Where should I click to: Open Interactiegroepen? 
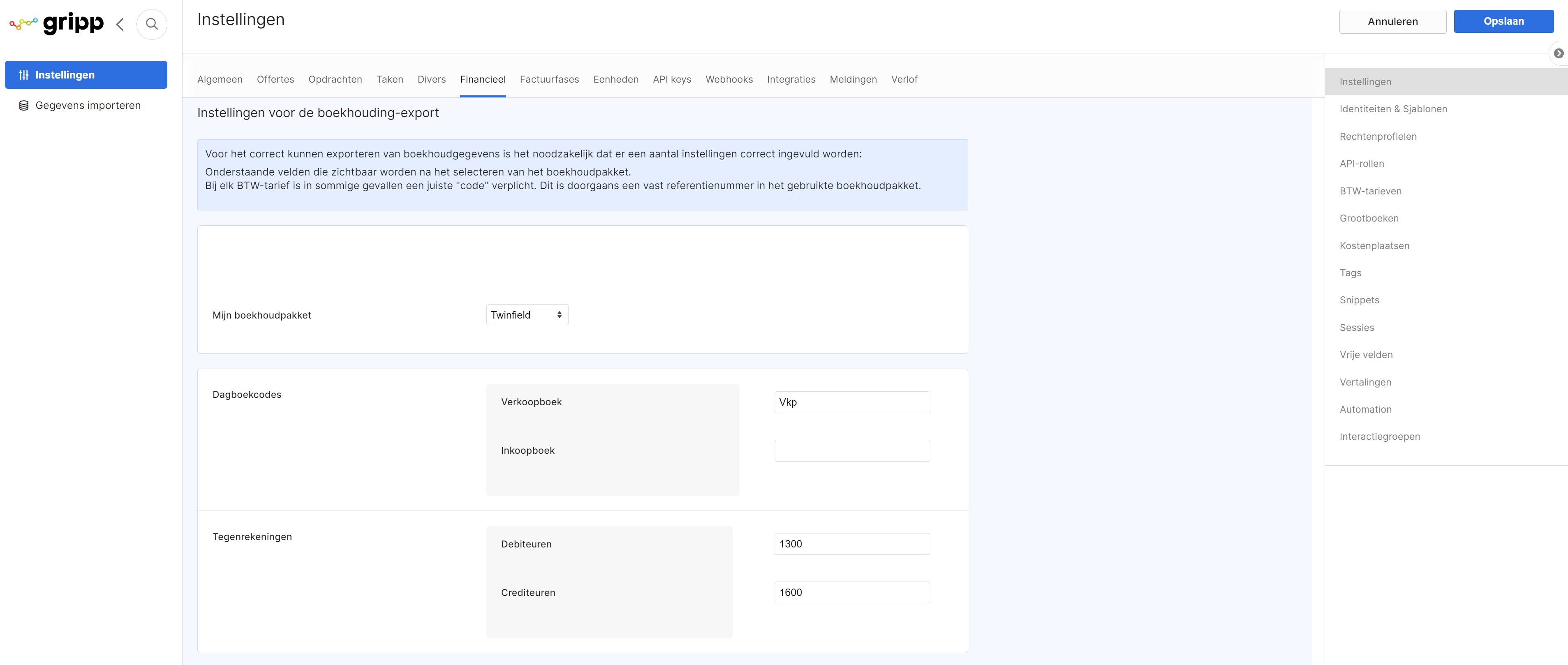[x=1379, y=436]
